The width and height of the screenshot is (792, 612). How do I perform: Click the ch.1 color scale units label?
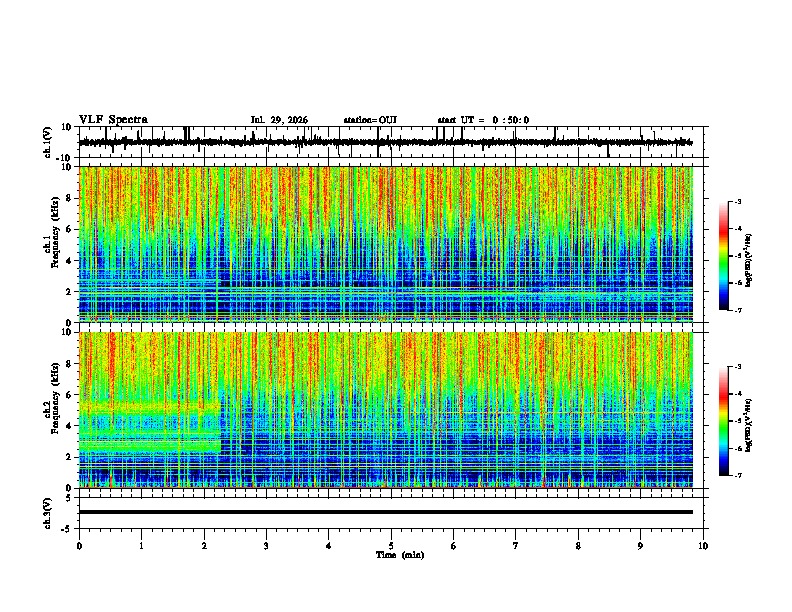[749, 261]
